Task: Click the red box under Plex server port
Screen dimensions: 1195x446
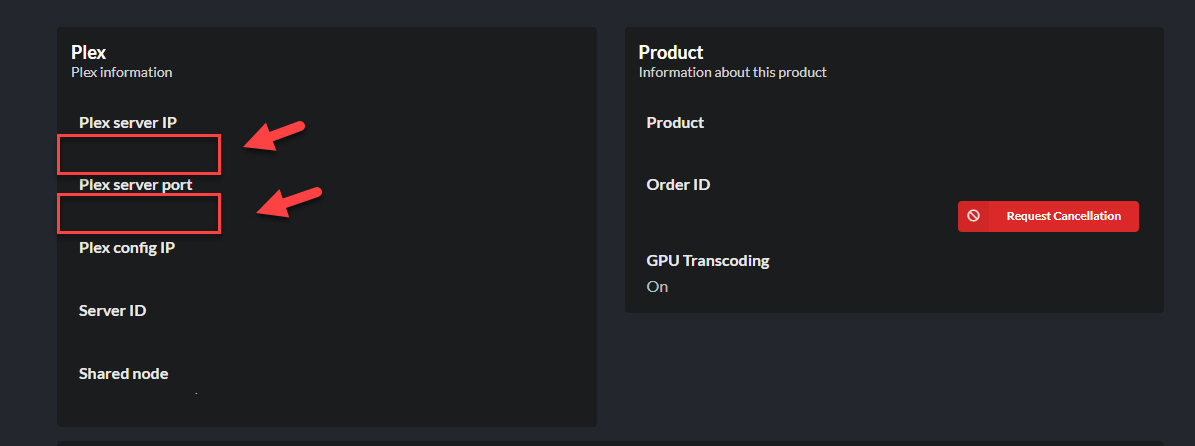Action: point(139,214)
